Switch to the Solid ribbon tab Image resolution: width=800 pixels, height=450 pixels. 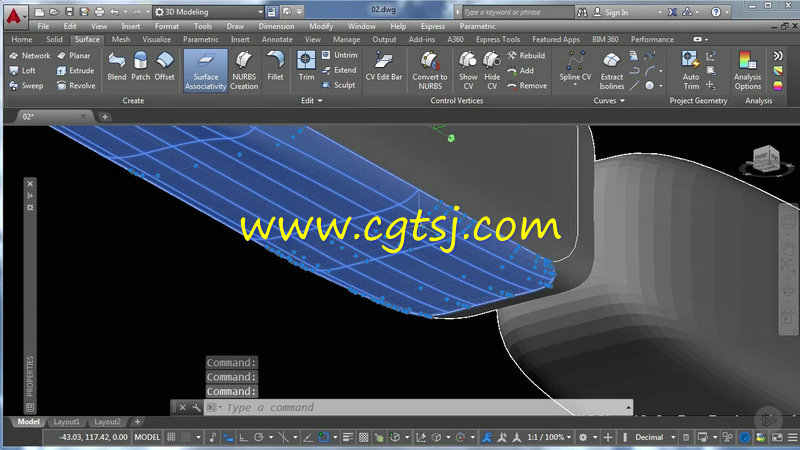point(54,39)
